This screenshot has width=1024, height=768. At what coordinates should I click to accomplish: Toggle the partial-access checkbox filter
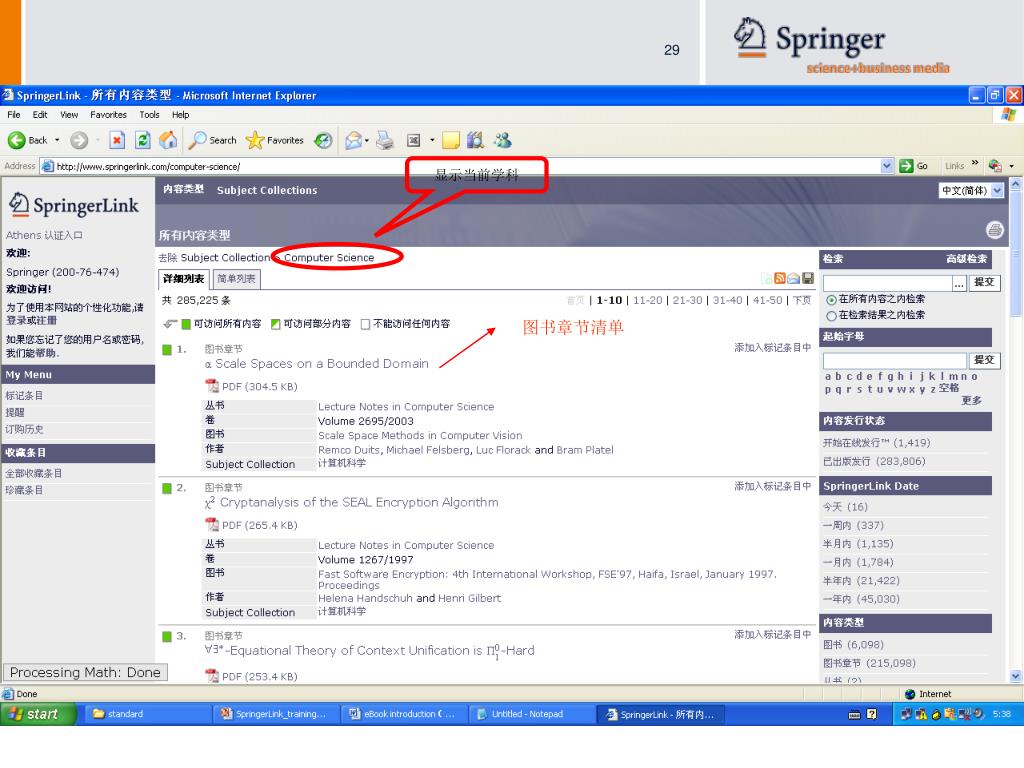[276, 324]
